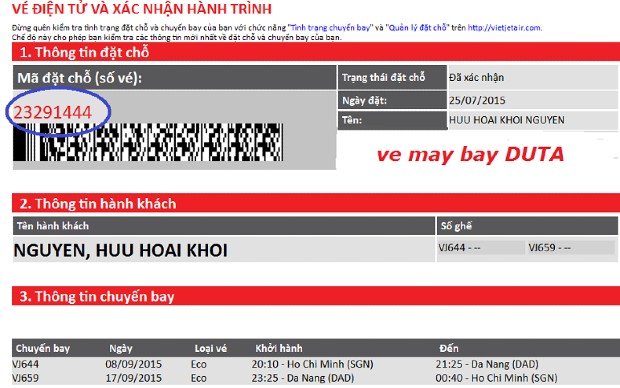The height and width of the screenshot is (388, 620).
Task: Click the '3. Thông tin chuyến bay' header
Action: [x=316, y=296]
